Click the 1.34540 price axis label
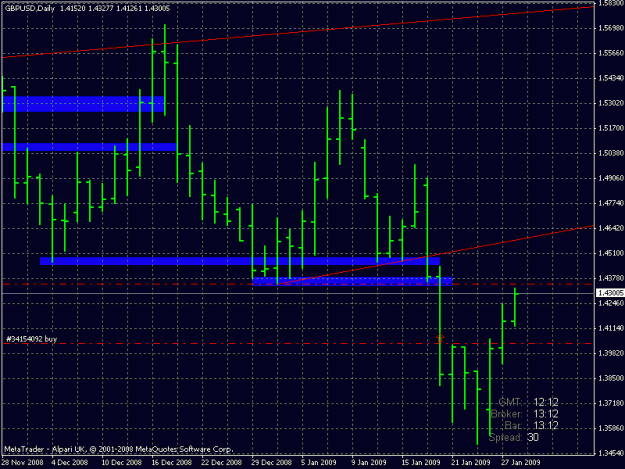 pos(611,453)
